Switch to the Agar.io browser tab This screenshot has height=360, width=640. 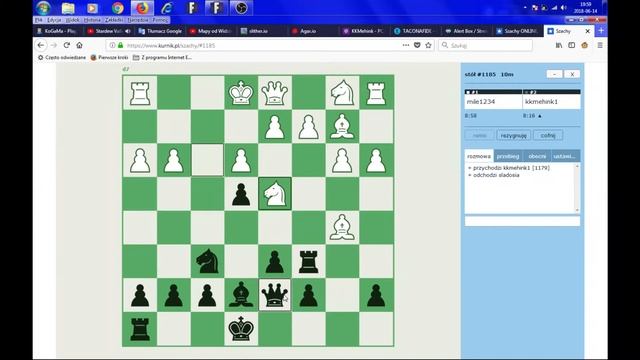[x=308, y=31]
